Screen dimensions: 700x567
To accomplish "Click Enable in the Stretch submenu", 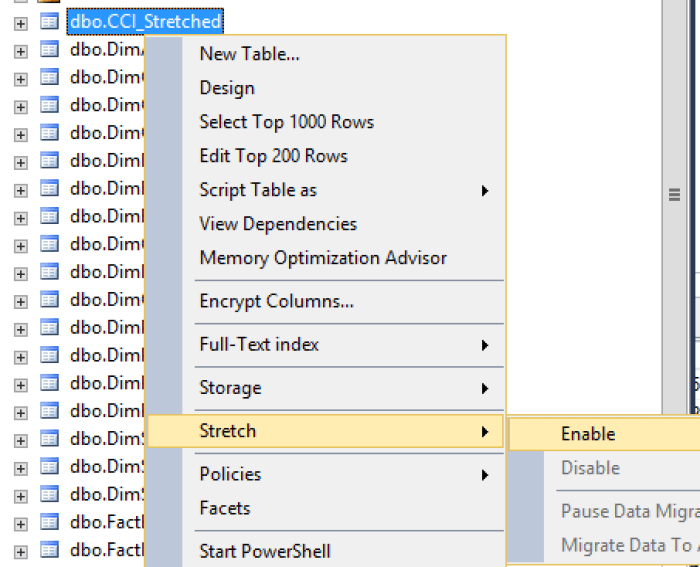I will [588, 434].
